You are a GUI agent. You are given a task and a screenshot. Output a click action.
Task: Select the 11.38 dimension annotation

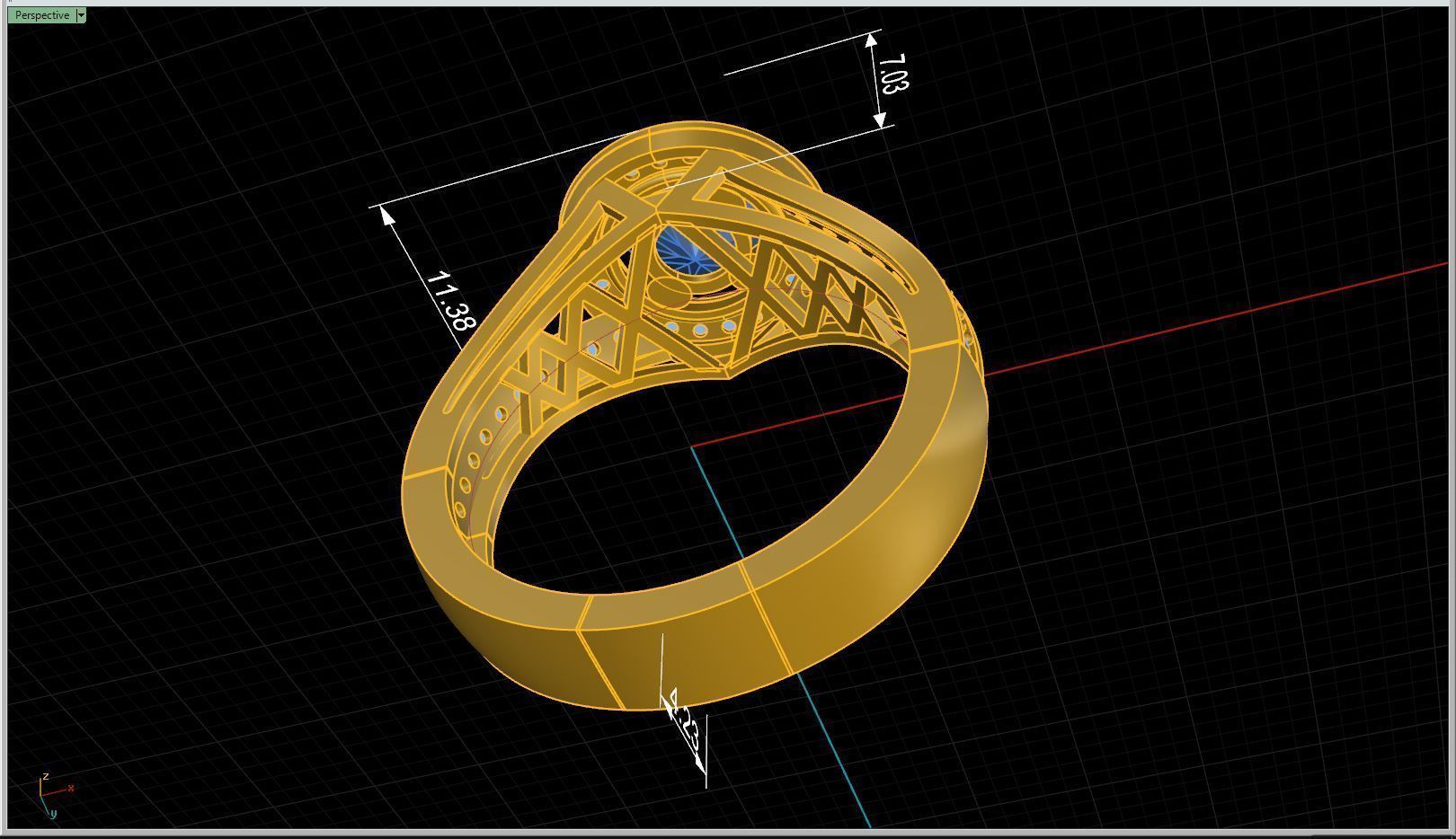pos(449,301)
